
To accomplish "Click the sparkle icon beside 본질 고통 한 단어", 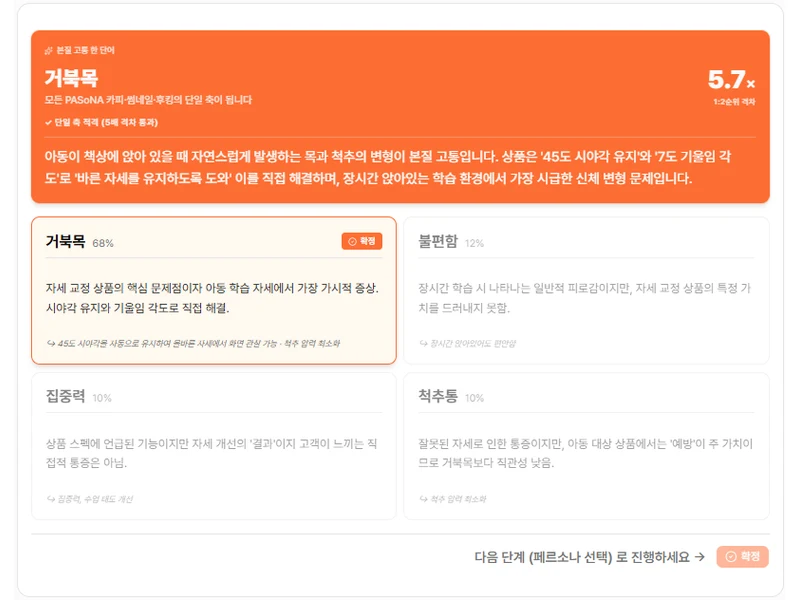I will click(48, 51).
